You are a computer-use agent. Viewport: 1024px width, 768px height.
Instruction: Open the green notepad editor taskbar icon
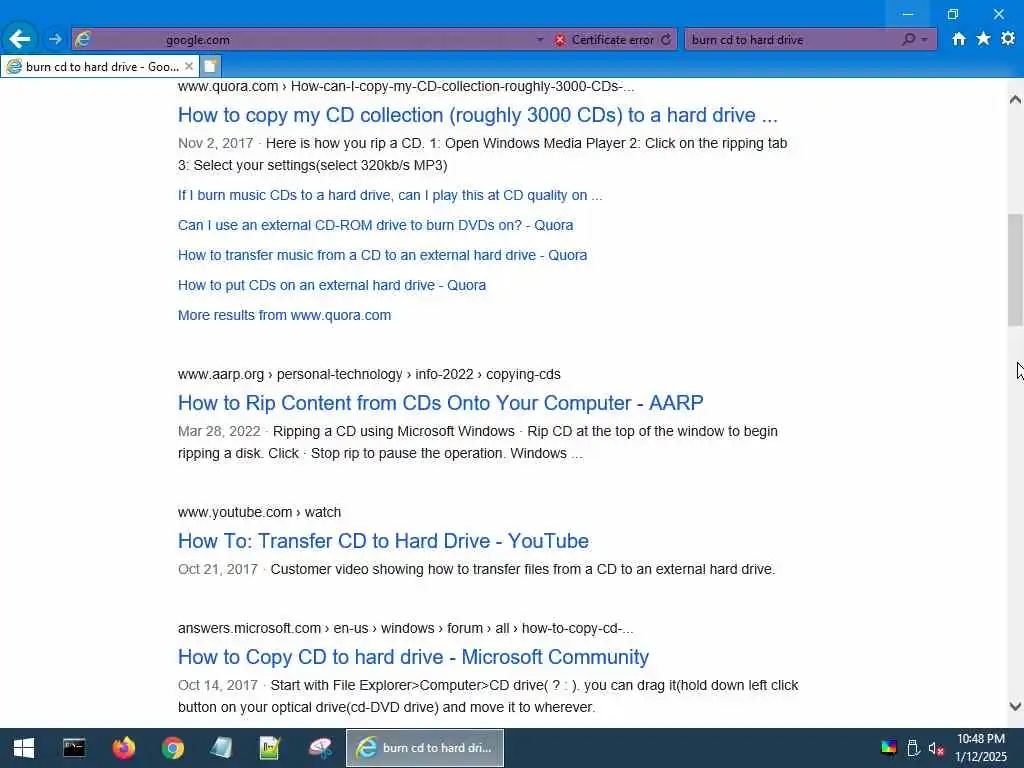pyautogui.click(x=270, y=748)
